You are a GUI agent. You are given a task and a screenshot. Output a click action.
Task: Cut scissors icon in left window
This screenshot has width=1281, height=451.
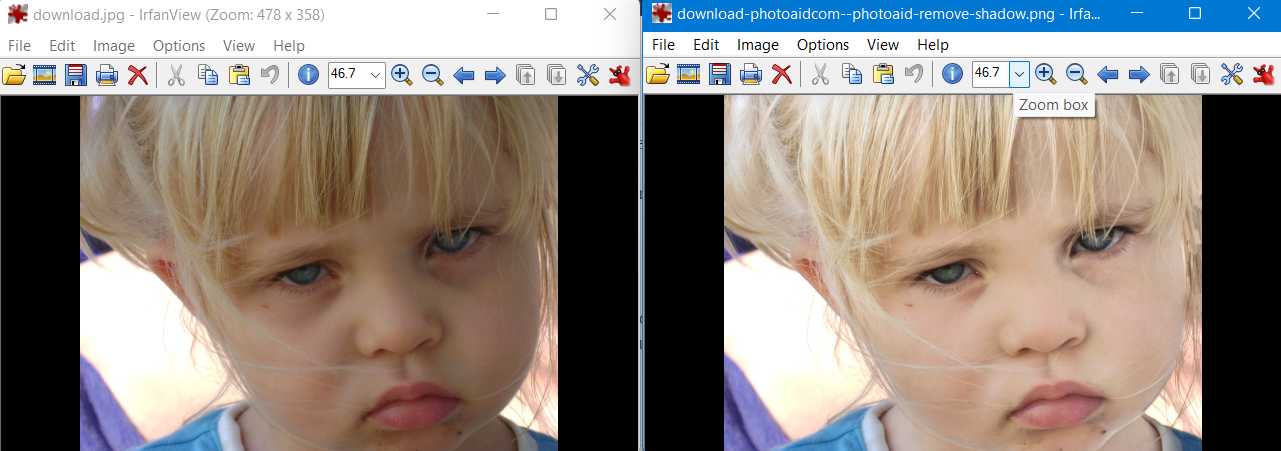[x=176, y=75]
